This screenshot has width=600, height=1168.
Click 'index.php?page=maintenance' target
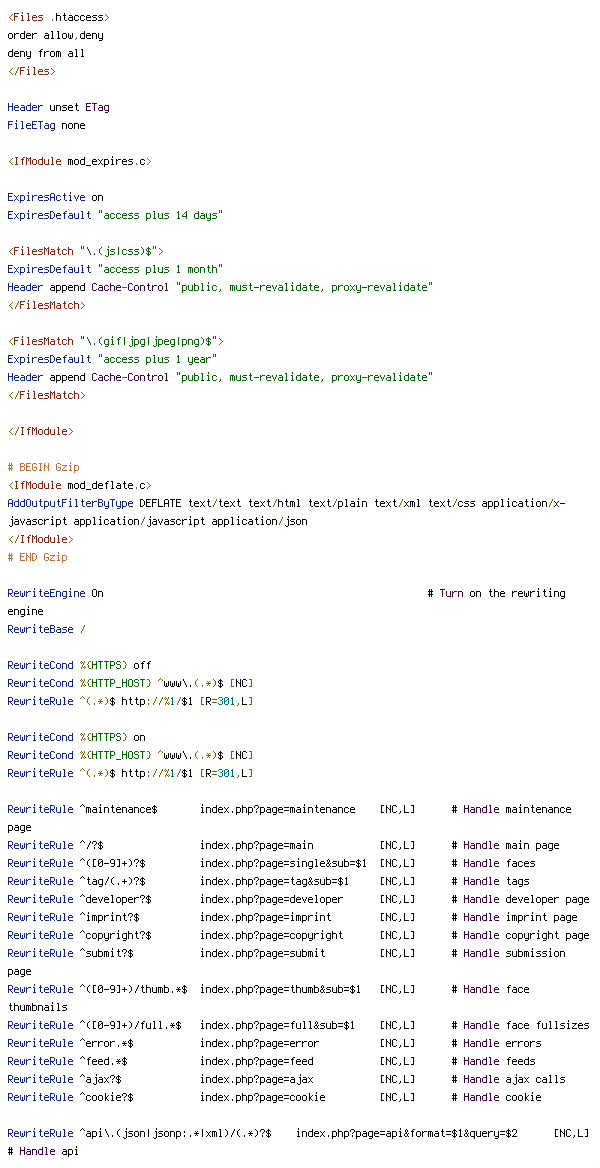pos(277,809)
